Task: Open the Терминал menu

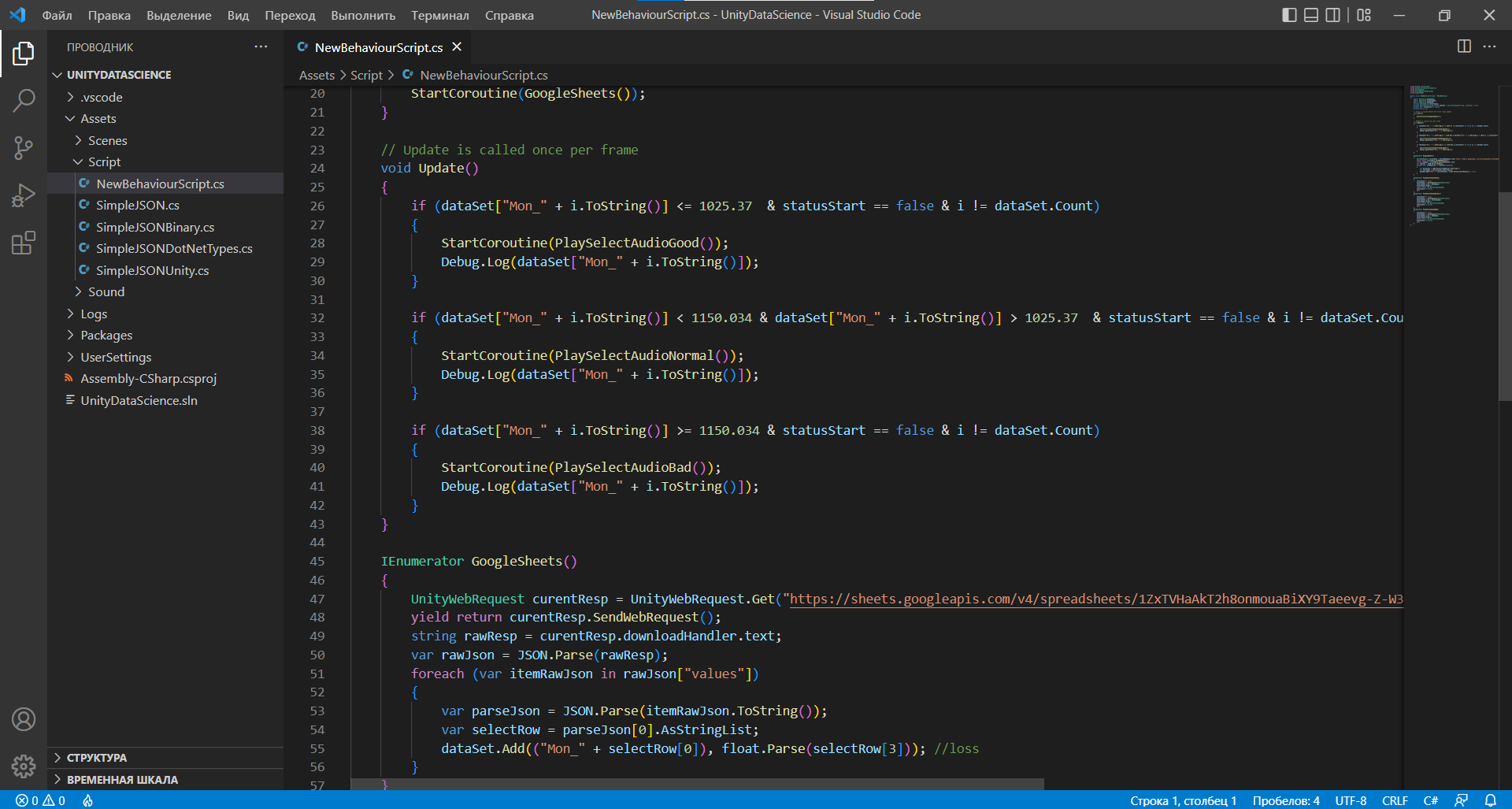Action: coord(439,14)
